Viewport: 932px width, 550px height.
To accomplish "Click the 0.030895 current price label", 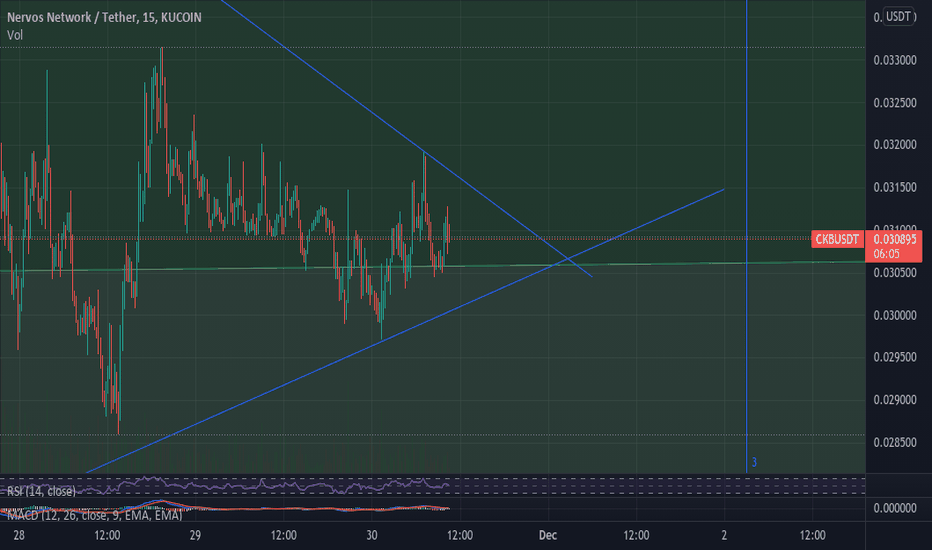I will pos(895,239).
